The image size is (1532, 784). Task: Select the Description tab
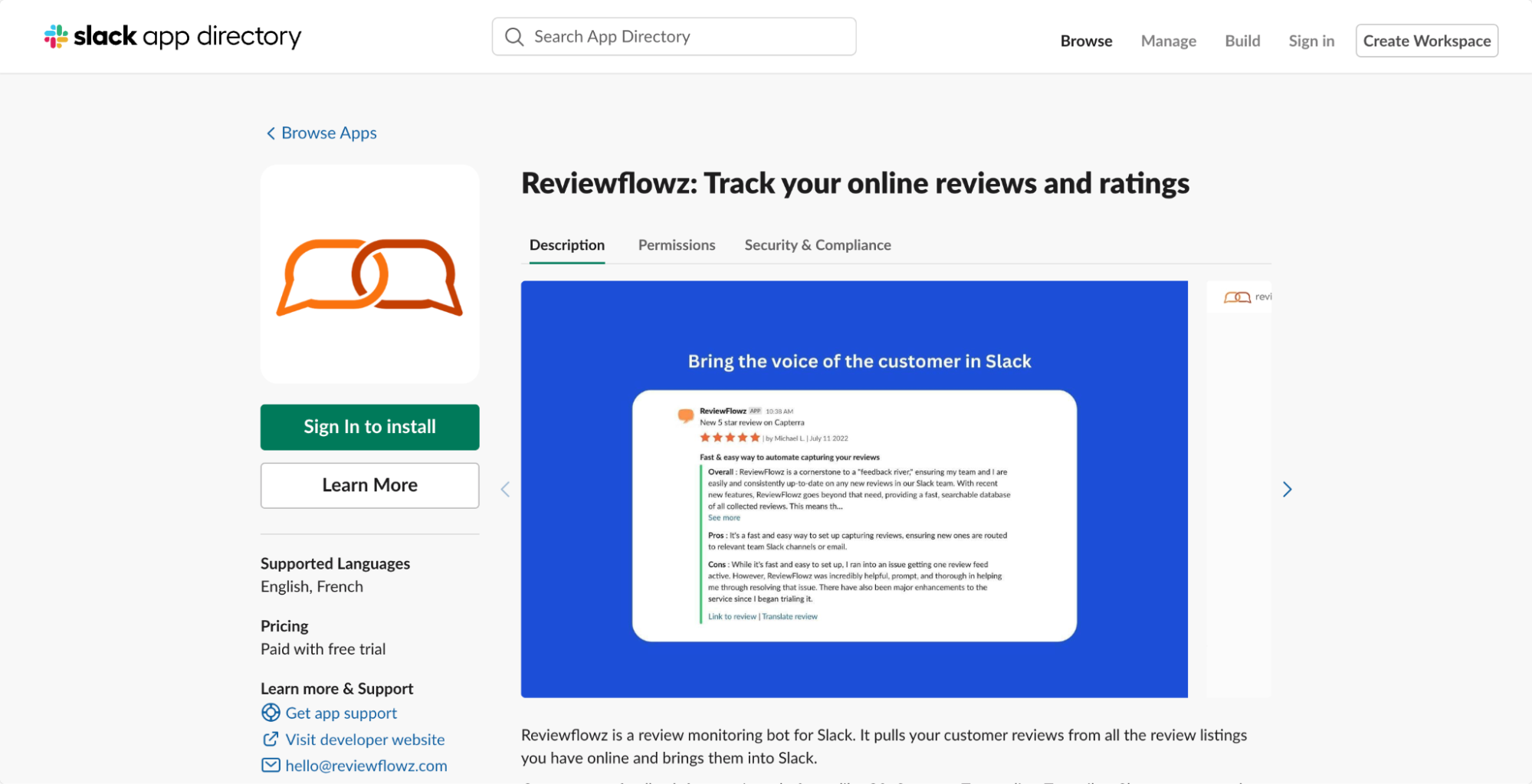click(567, 245)
